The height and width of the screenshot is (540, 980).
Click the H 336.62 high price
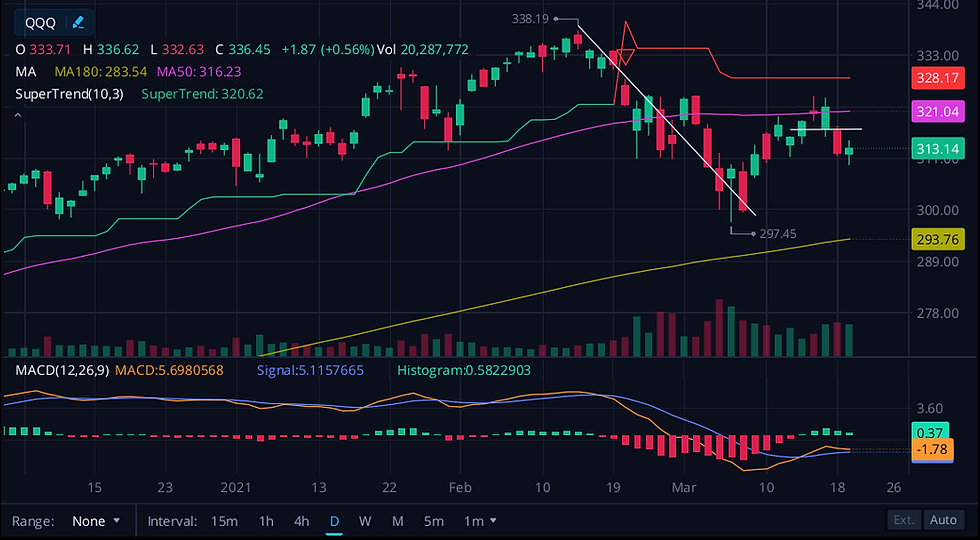coord(109,49)
